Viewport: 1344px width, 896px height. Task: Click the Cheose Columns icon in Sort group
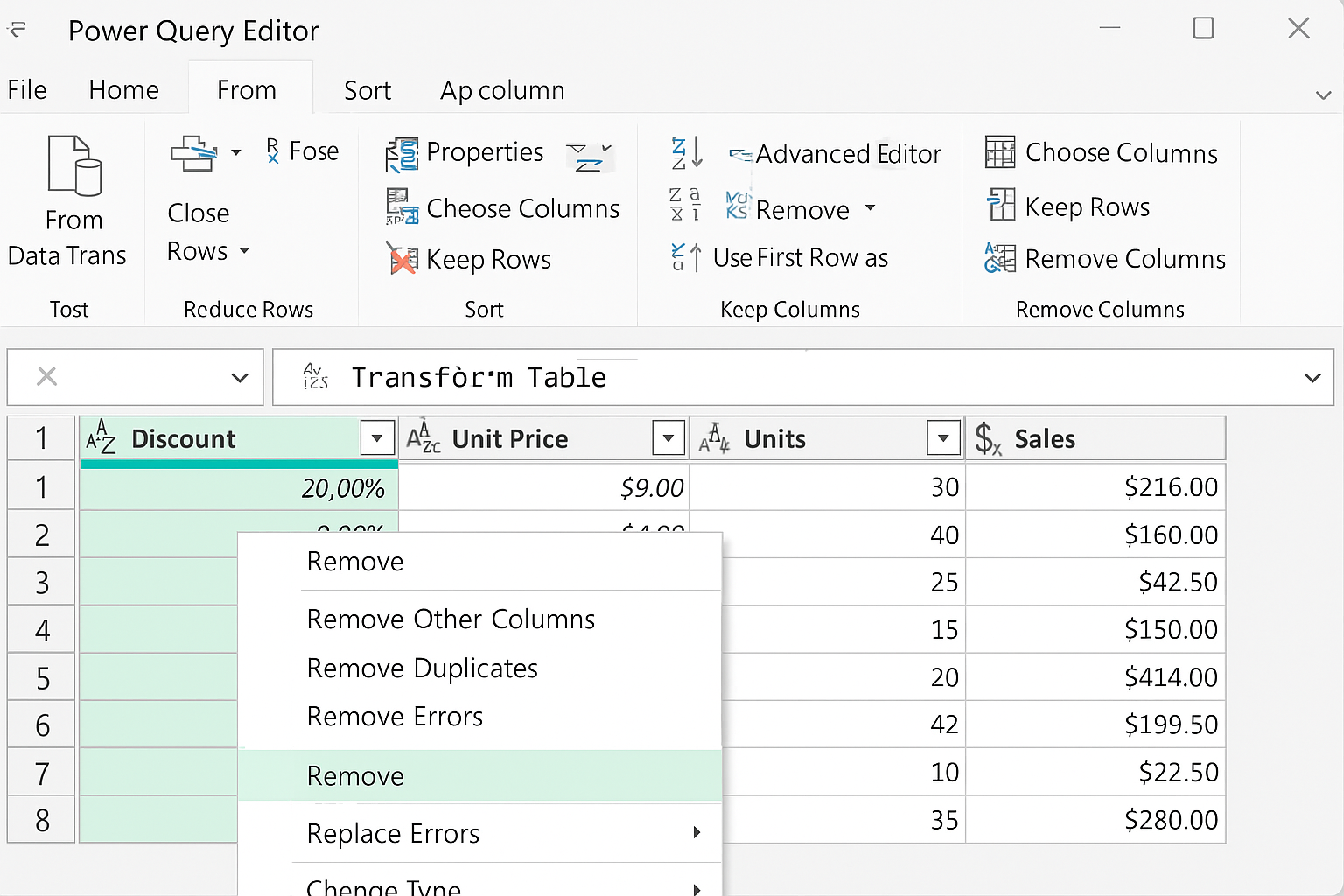tap(402, 207)
